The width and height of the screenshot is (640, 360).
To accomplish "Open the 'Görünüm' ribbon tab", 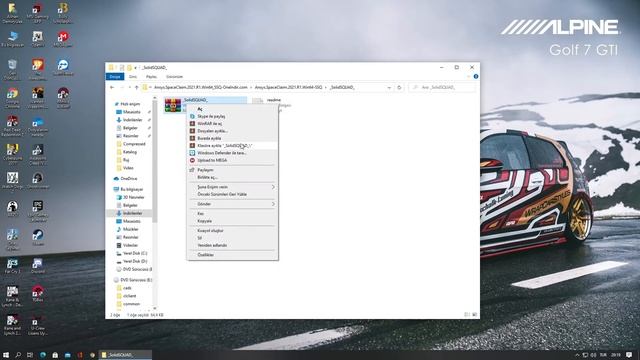I will pos(174,77).
